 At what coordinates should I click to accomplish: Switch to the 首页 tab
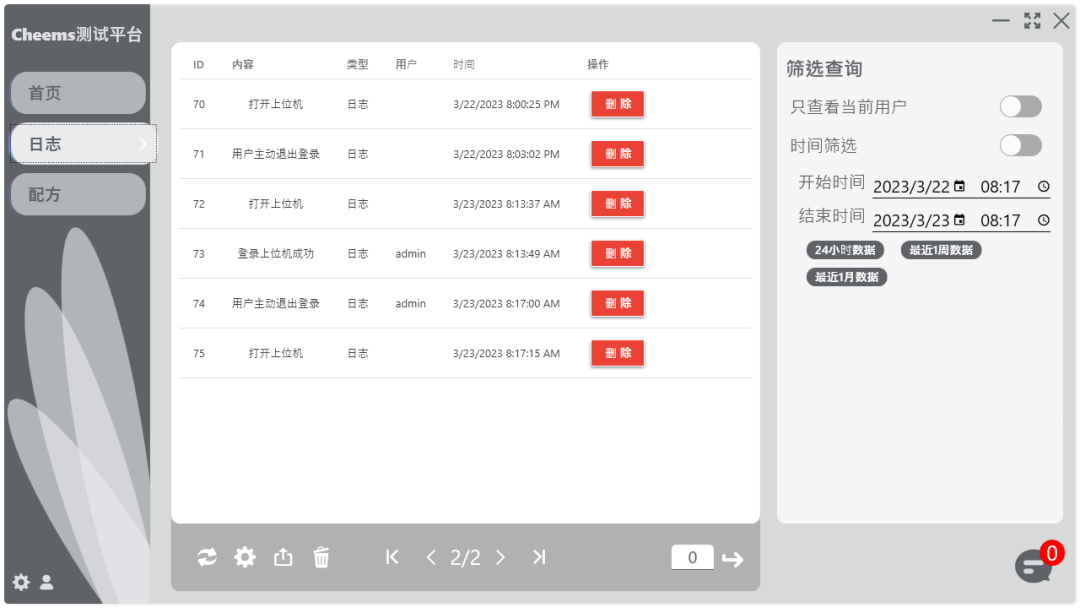point(78,93)
